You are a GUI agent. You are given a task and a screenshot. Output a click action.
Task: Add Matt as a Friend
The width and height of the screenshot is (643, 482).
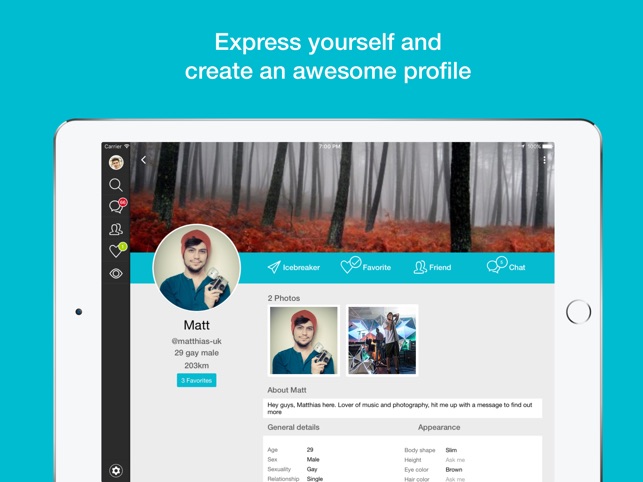click(432, 267)
